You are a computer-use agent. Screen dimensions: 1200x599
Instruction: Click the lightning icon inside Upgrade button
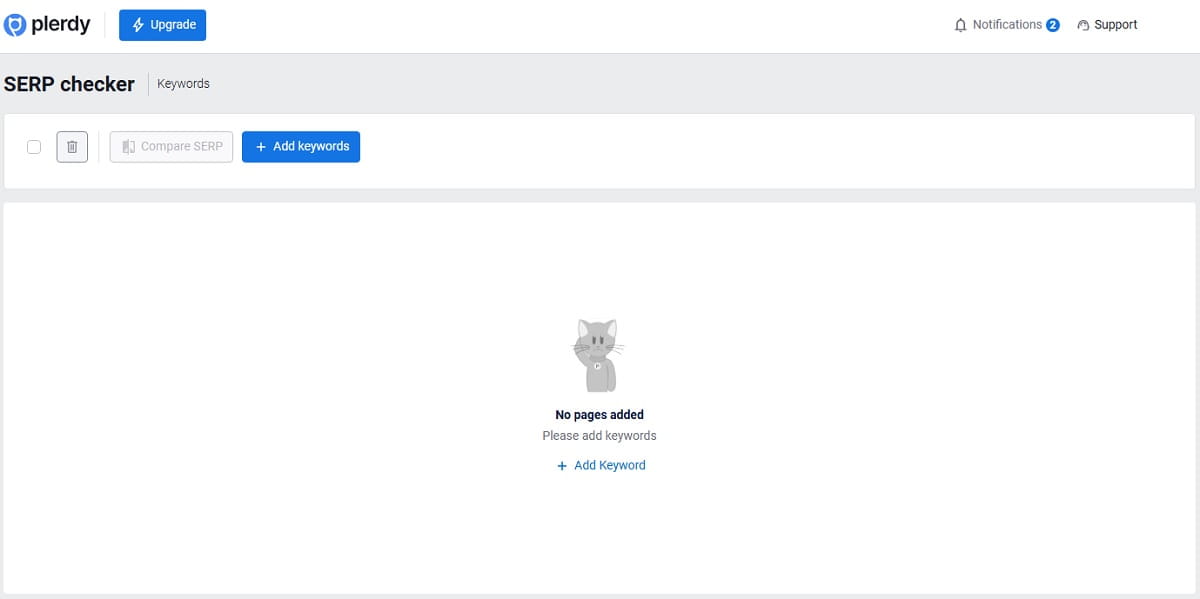point(136,24)
